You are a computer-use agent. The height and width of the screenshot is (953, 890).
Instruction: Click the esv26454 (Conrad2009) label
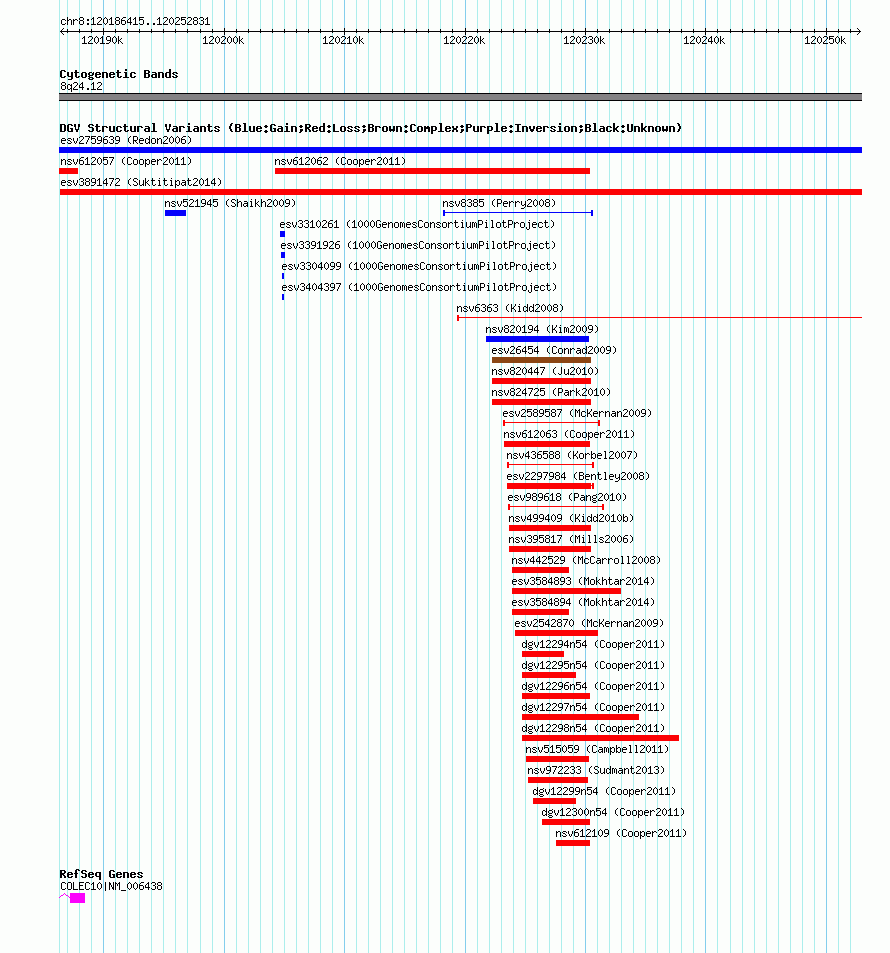pyautogui.click(x=554, y=350)
